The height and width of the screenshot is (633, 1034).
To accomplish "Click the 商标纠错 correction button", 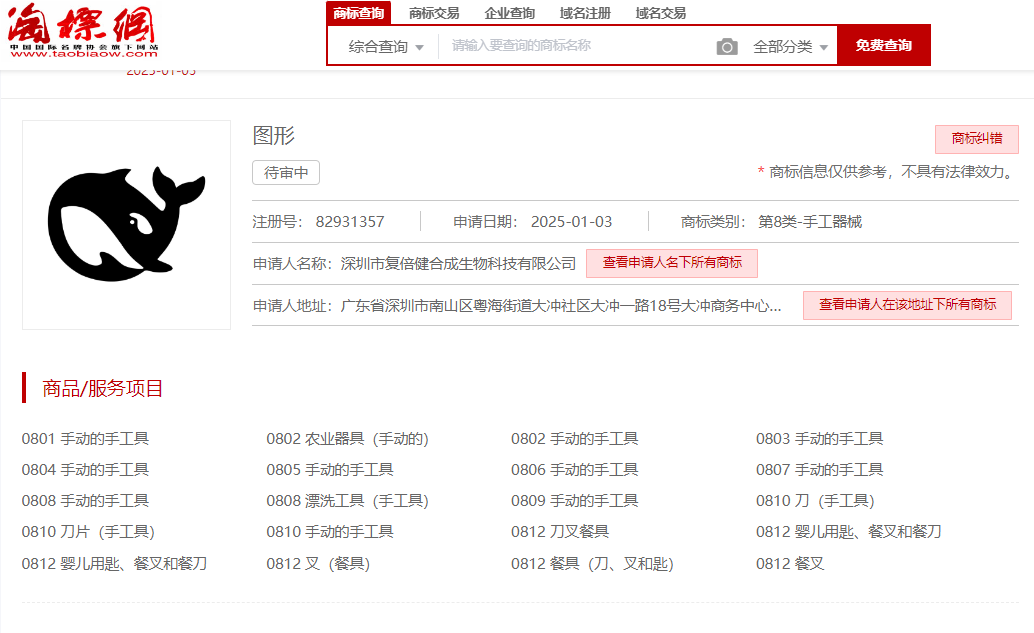I will [976, 139].
